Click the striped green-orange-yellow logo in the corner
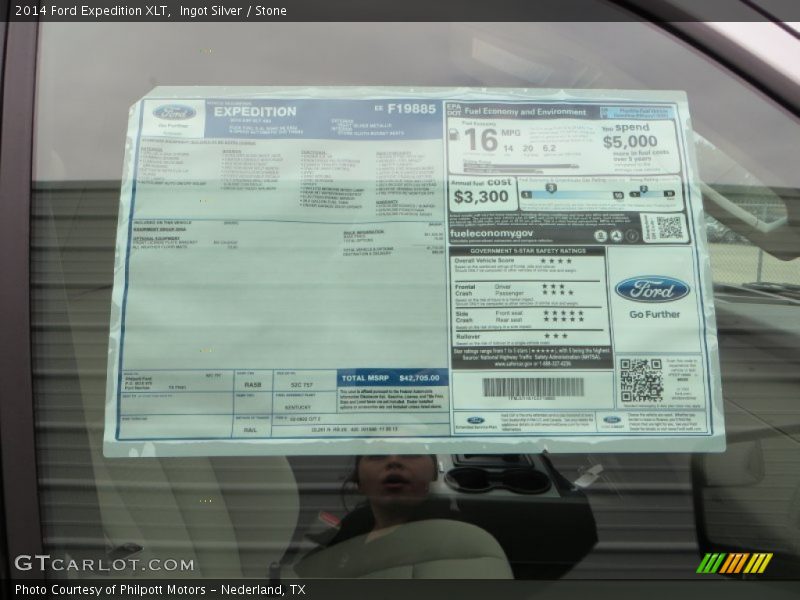This screenshot has height=600, width=800. (734, 563)
